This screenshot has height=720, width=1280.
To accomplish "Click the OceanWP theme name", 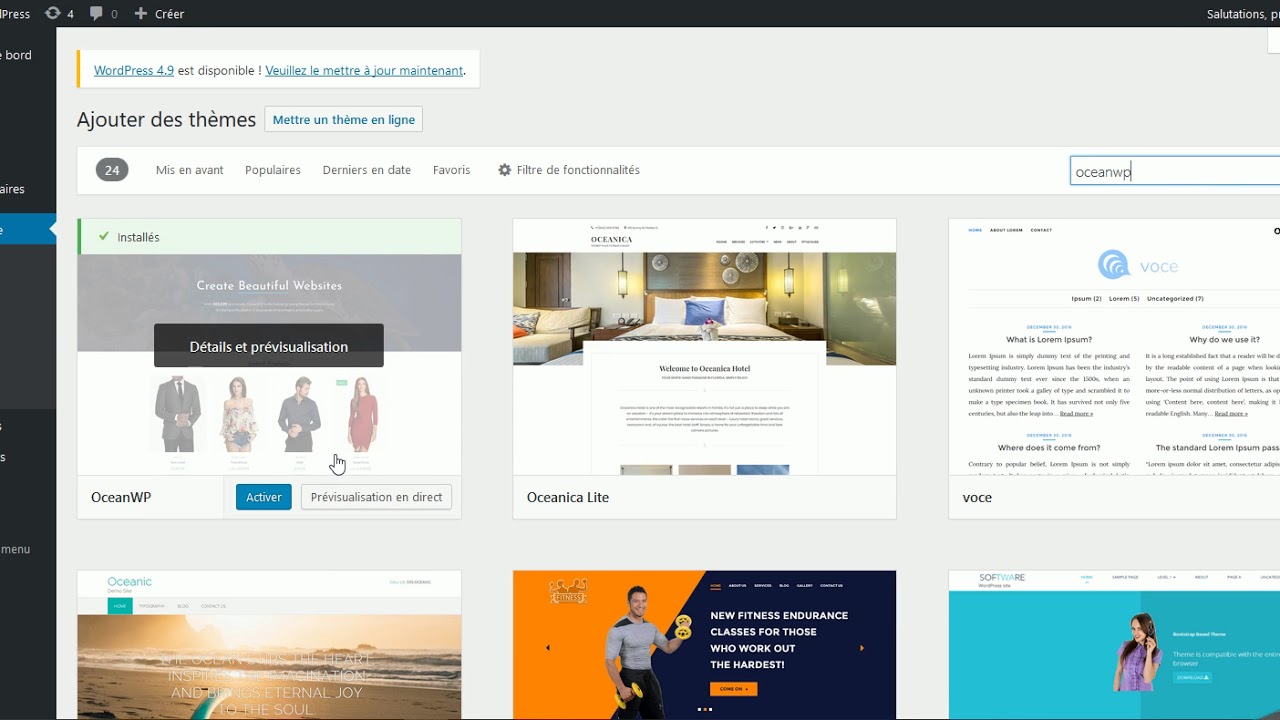I will [121, 497].
